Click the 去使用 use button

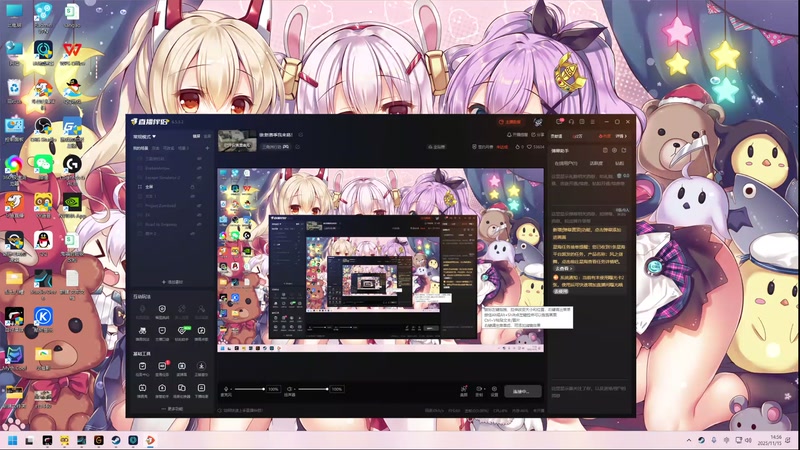pos(560,291)
